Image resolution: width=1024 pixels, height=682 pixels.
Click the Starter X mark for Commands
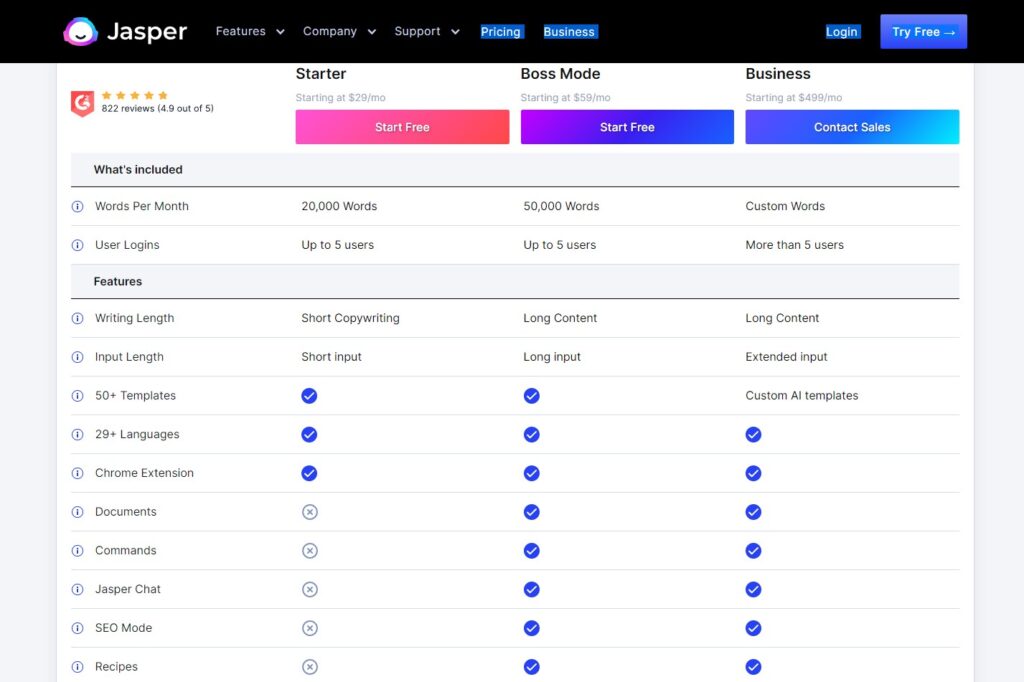pos(310,551)
